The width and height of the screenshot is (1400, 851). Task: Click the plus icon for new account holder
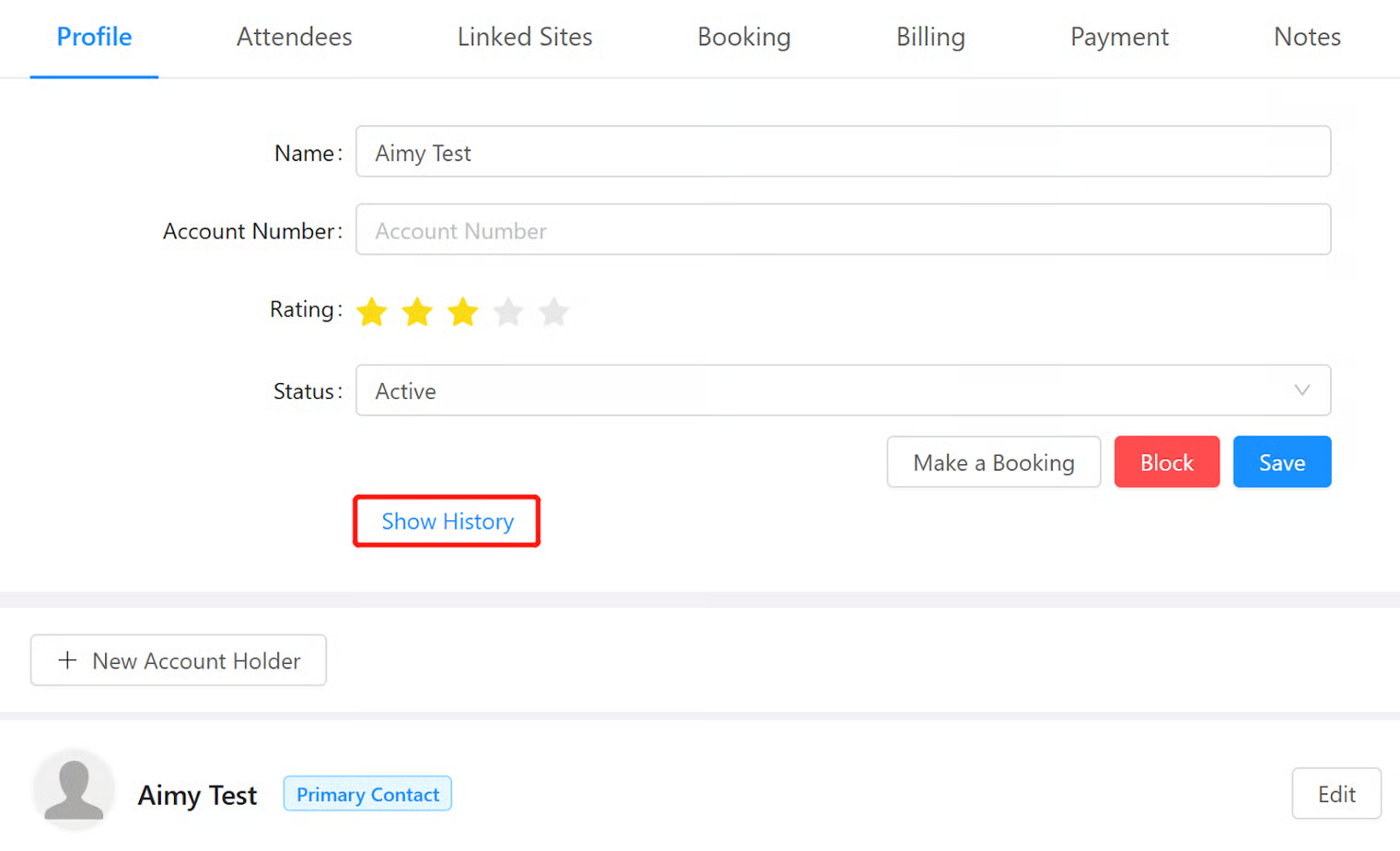tap(67, 660)
